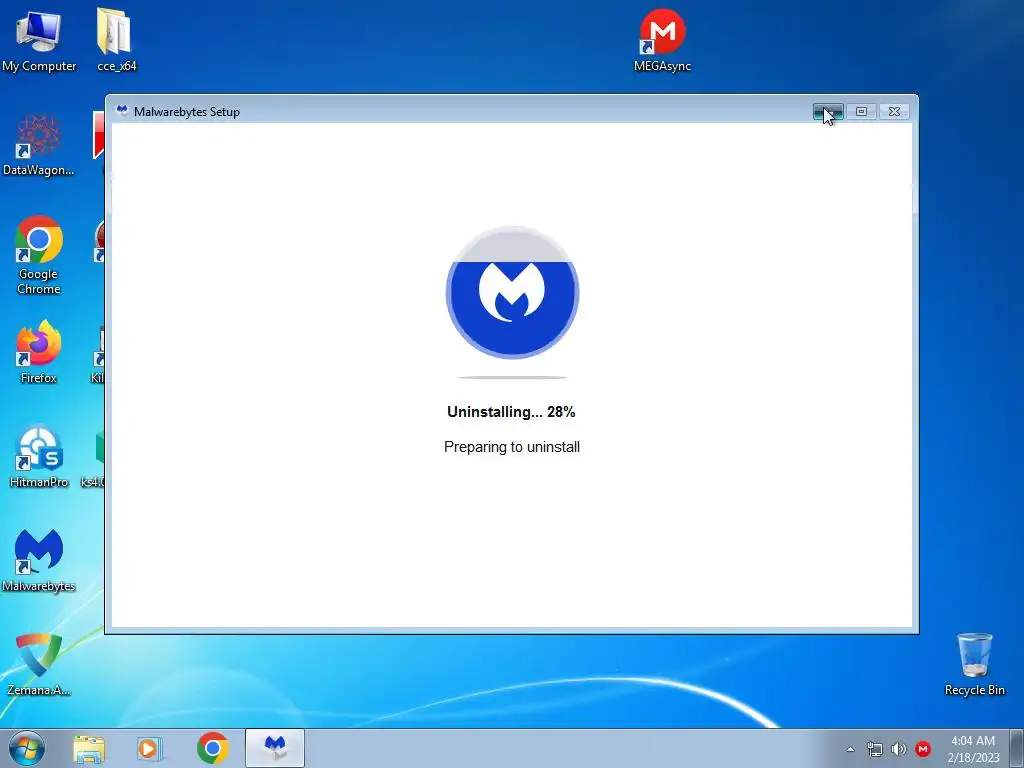Click the Malwarebytes Setup title bar icon
Image resolution: width=1024 pixels, height=768 pixels.
pyautogui.click(x=121, y=111)
